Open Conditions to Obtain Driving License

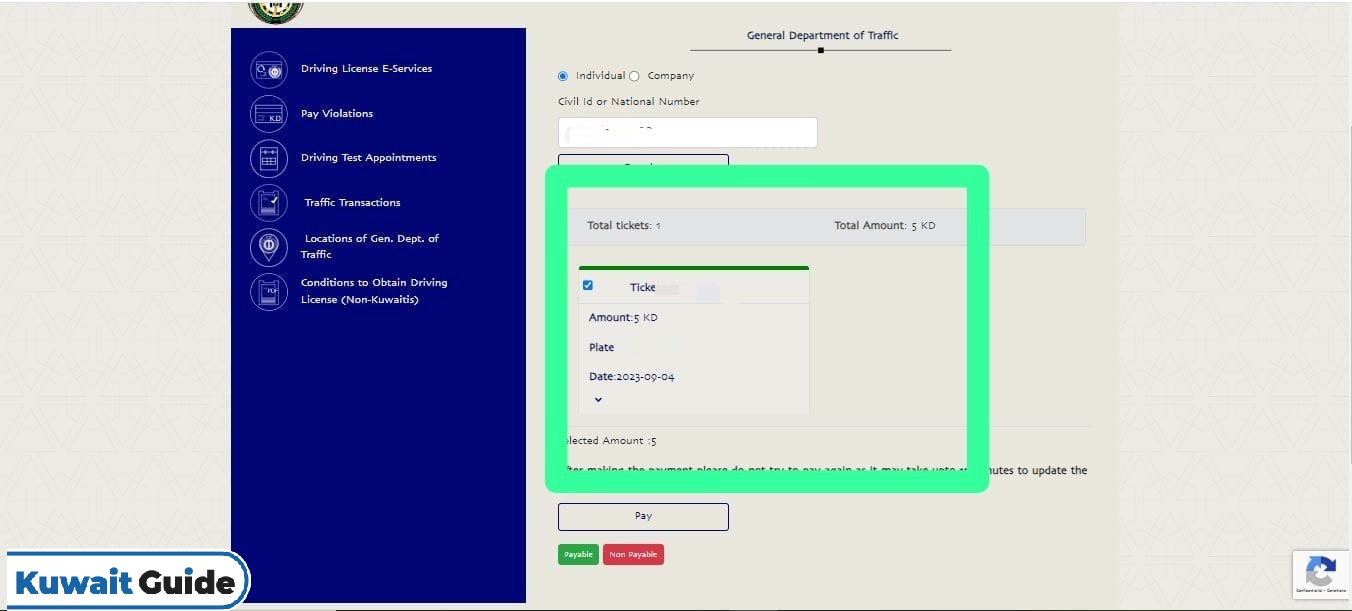(374, 291)
